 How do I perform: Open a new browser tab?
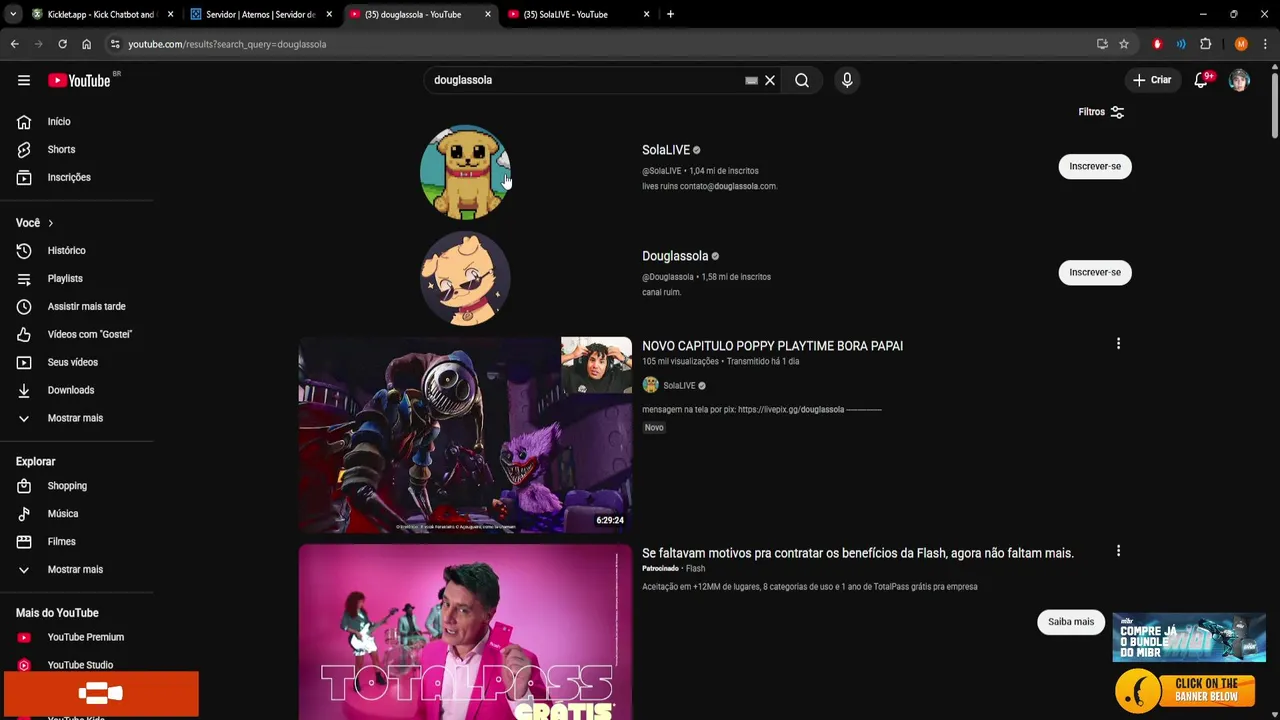pyautogui.click(x=670, y=14)
